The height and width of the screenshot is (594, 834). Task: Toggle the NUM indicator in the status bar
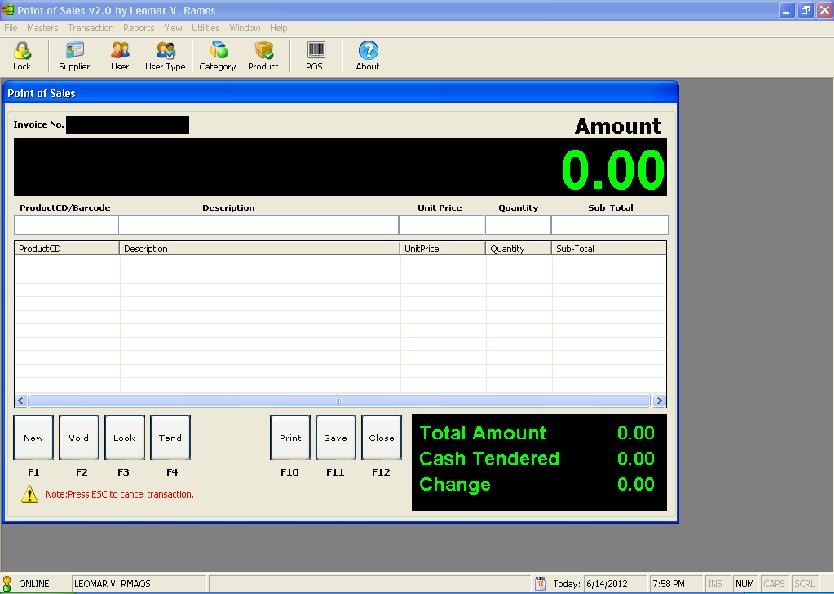744,582
